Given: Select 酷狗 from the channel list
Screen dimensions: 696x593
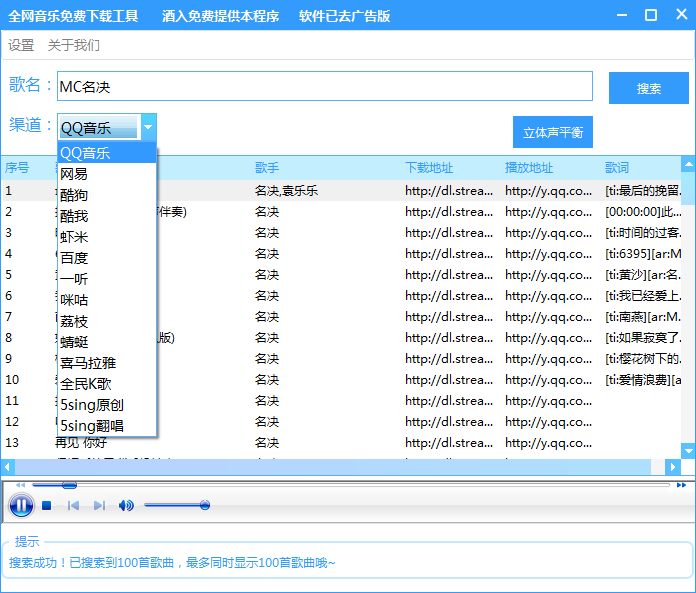Looking at the screenshot, I should pyautogui.click(x=107, y=195).
